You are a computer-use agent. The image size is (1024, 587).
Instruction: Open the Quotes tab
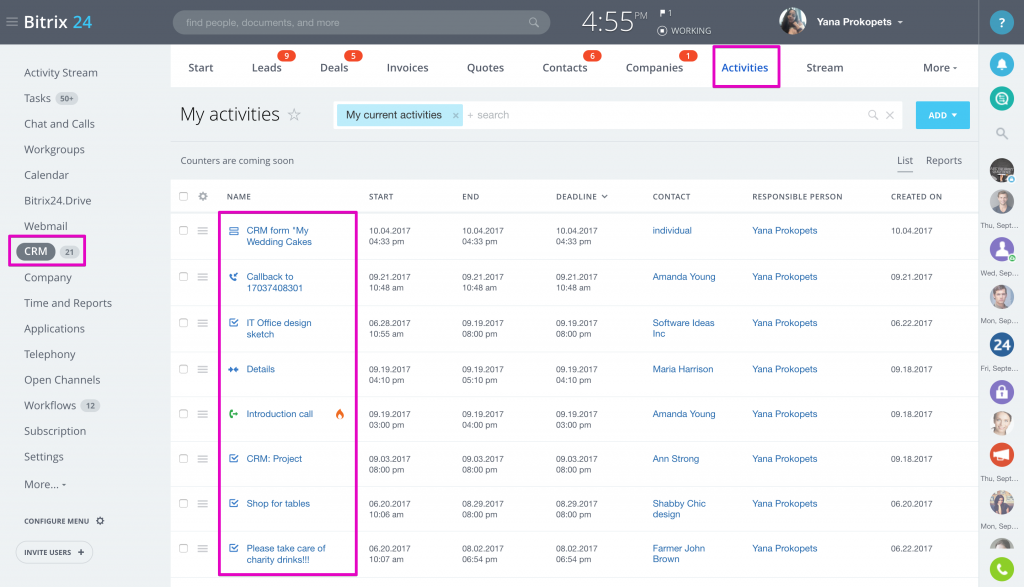pos(485,67)
